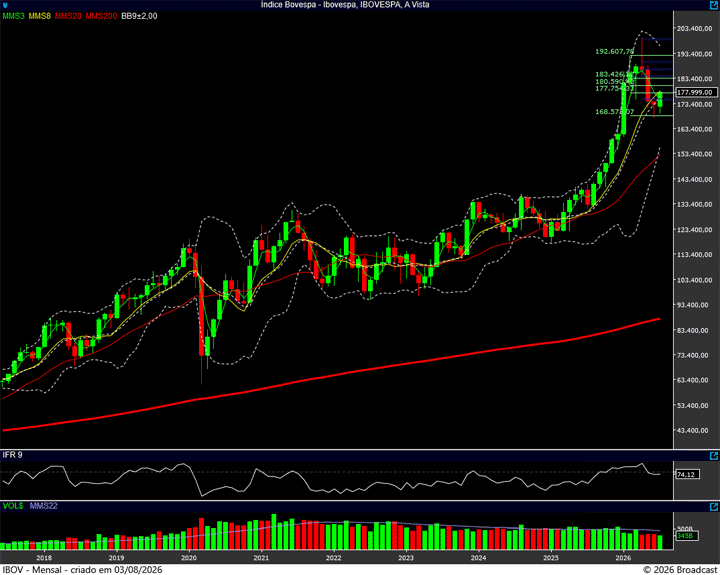The width and height of the screenshot is (720, 575).
Task: Open the chart menu arrow icon at top-left
Action: (x=5, y=5)
